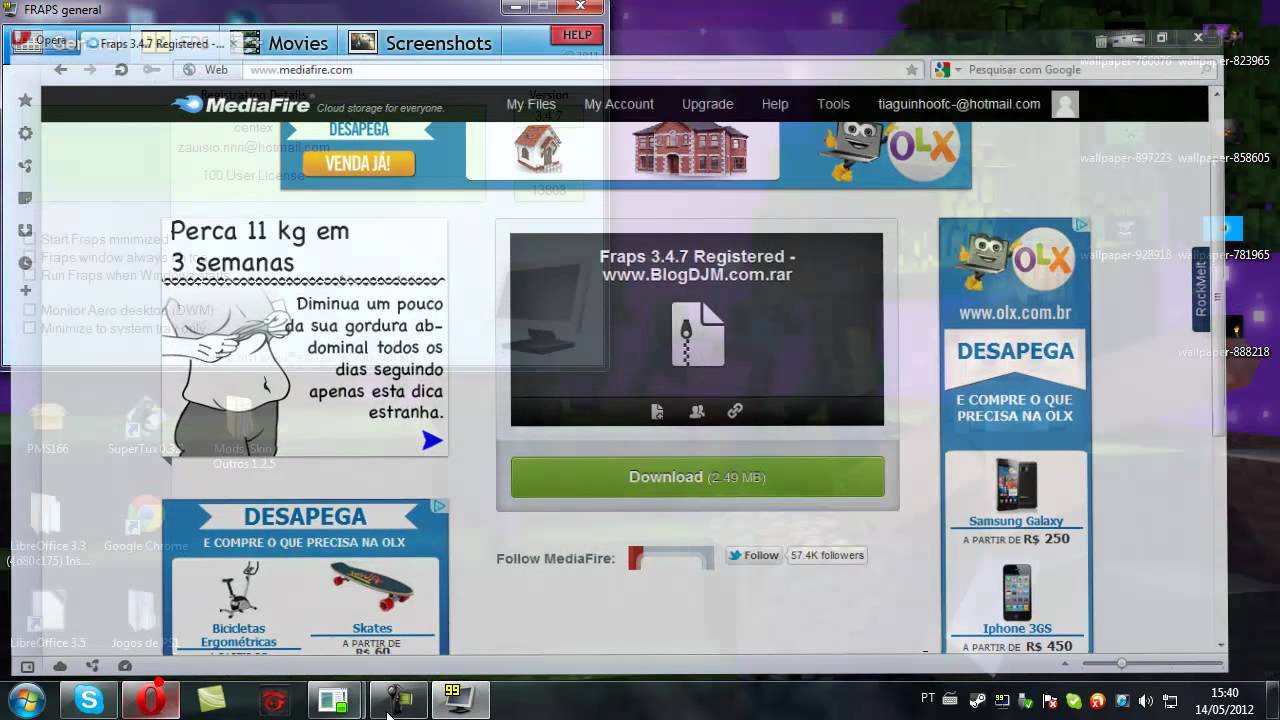Toggle the Monitor Aero desktop (DWM) checkbox
Viewport: 1280px width, 720px height.
(30, 311)
